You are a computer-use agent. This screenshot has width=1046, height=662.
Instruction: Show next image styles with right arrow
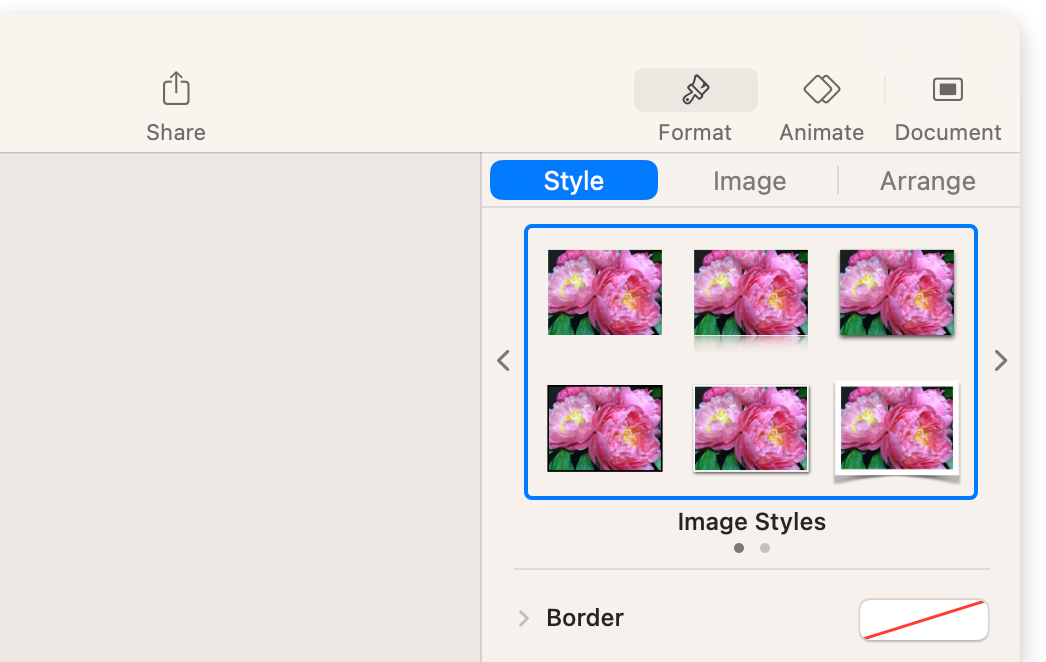coord(1000,361)
